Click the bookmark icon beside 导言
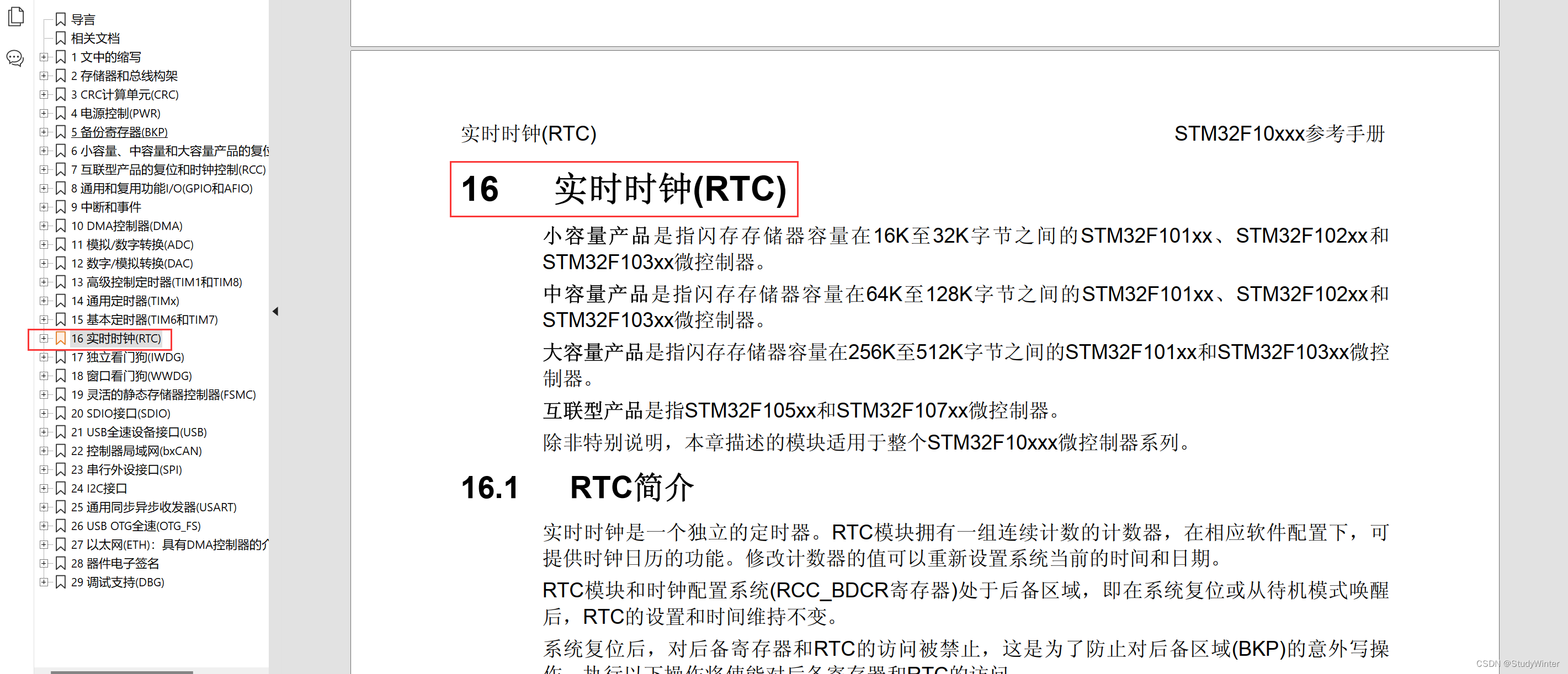This screenshot has width=1568, height=674. 60,19
